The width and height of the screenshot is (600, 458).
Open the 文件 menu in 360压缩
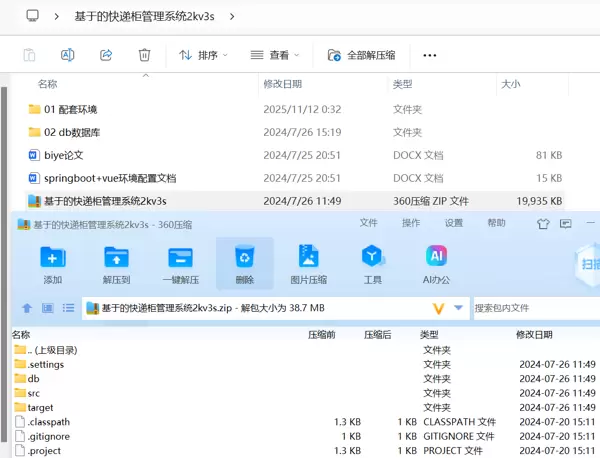(369, 223)
